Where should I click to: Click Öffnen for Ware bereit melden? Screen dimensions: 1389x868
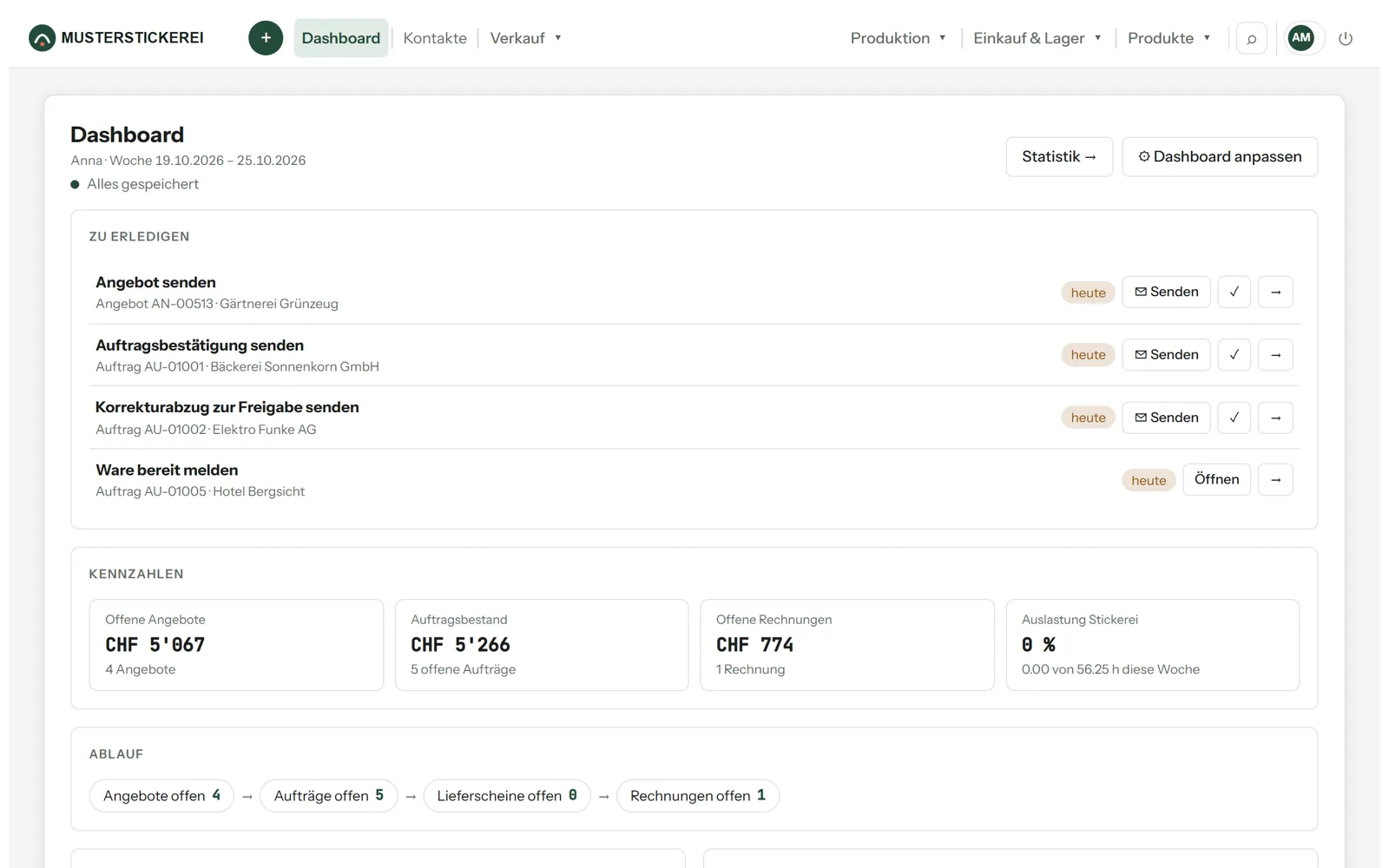point(1216,479)
